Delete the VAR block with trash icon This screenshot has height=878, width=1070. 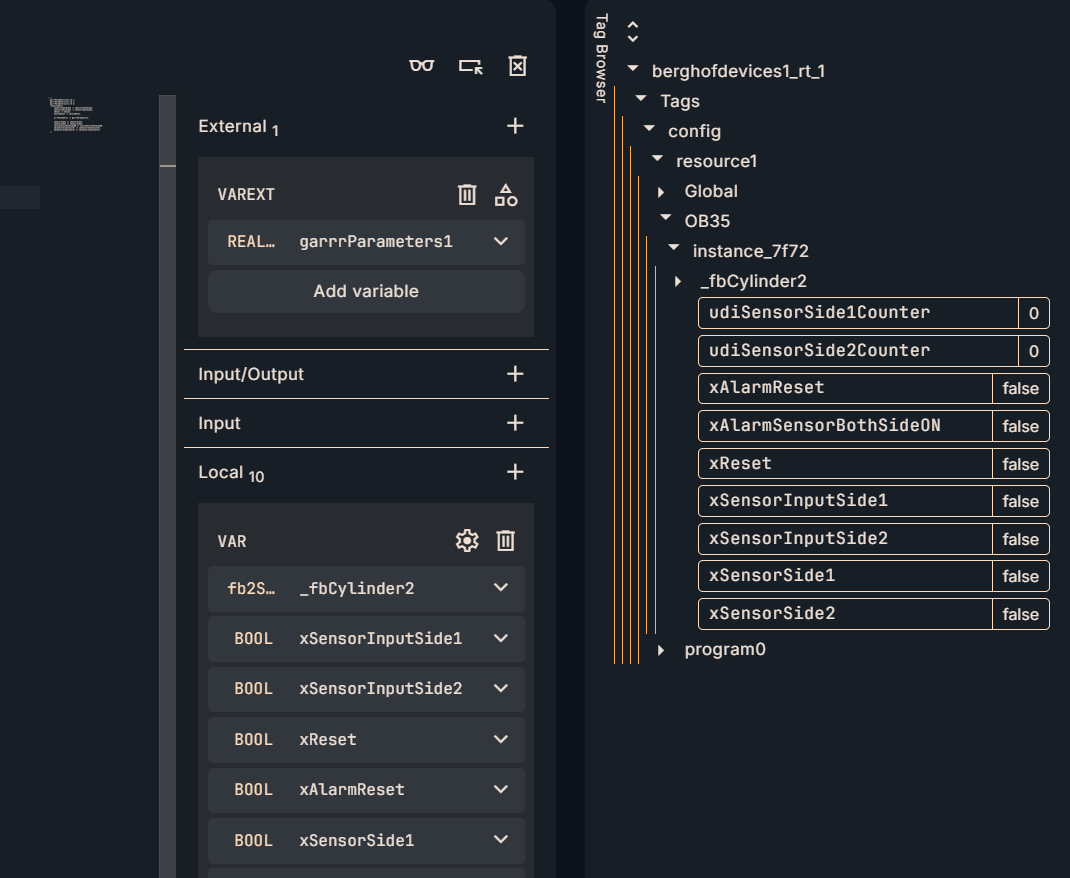point(506,541)
